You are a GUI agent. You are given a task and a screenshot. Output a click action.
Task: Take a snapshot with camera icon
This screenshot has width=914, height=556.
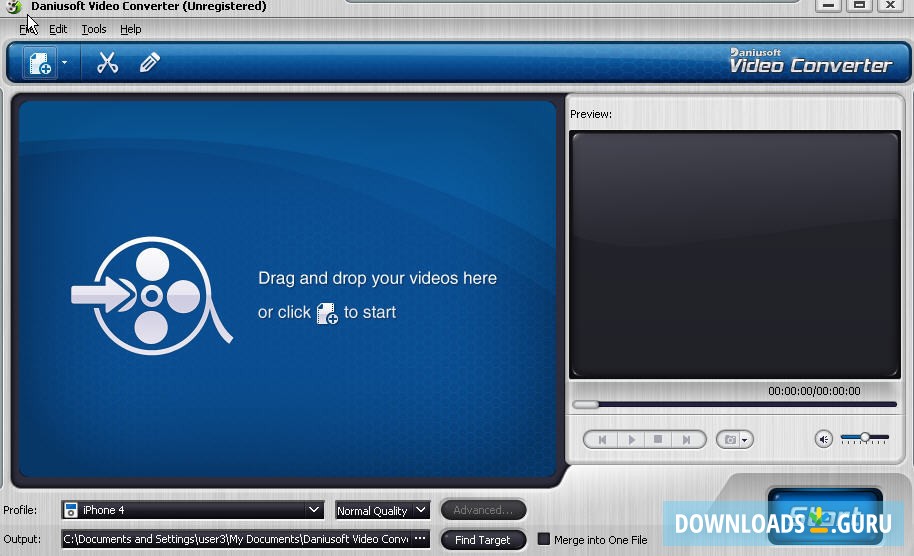730,439
